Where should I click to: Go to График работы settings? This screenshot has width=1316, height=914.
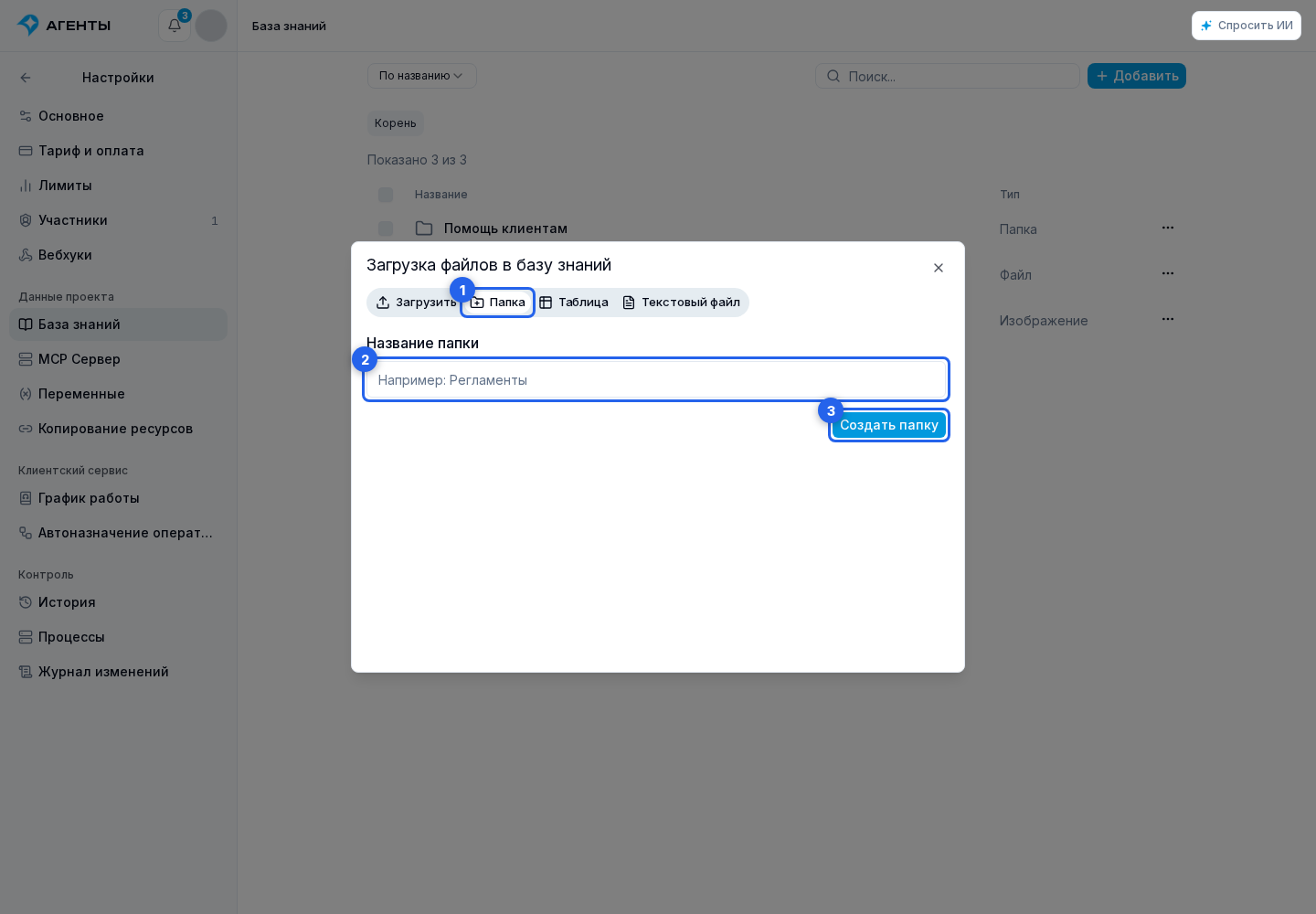click(x=119, y=498)
